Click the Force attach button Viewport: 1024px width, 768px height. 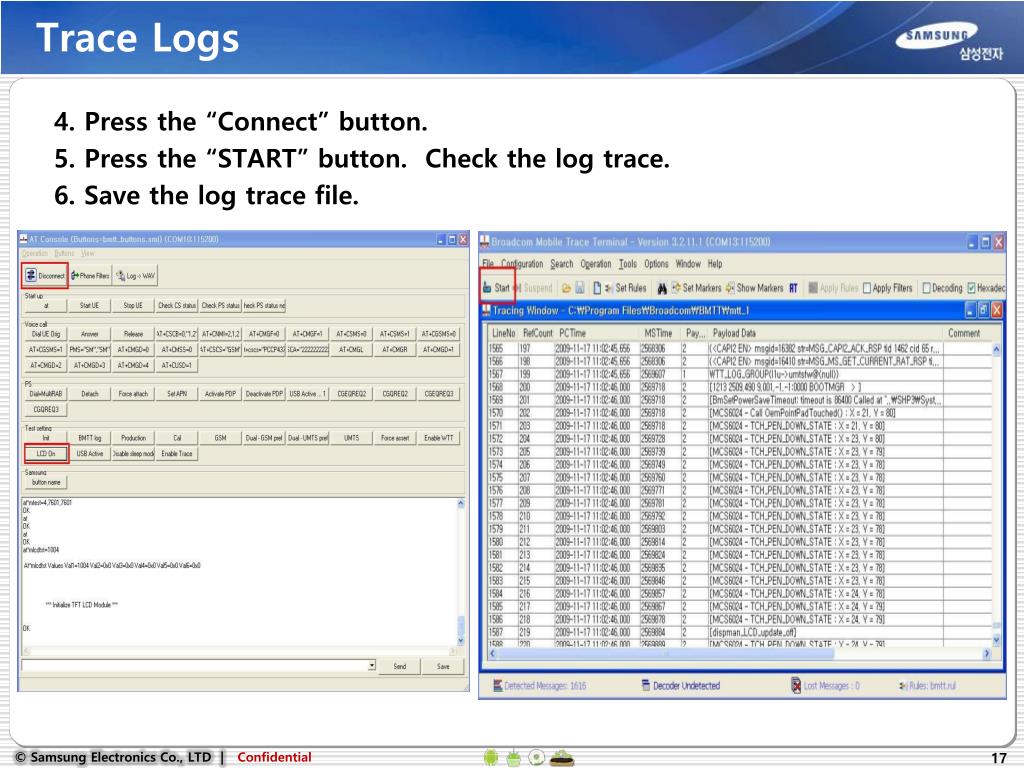point(133,394)
